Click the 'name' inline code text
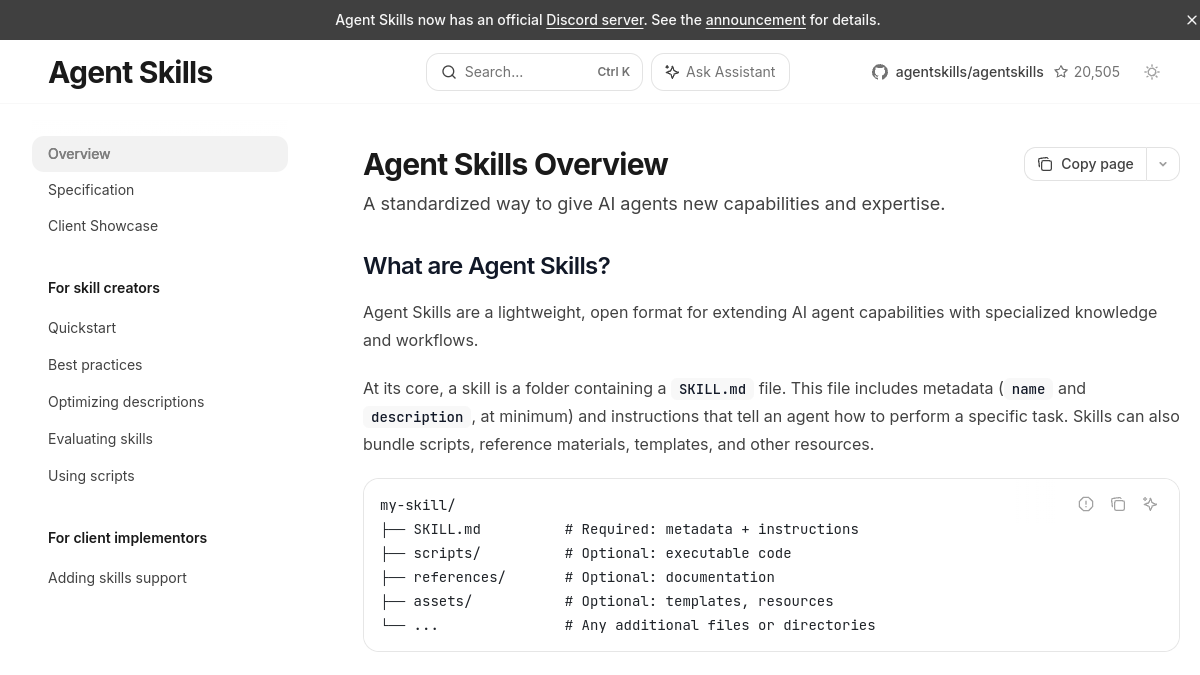 [1028, 389]
